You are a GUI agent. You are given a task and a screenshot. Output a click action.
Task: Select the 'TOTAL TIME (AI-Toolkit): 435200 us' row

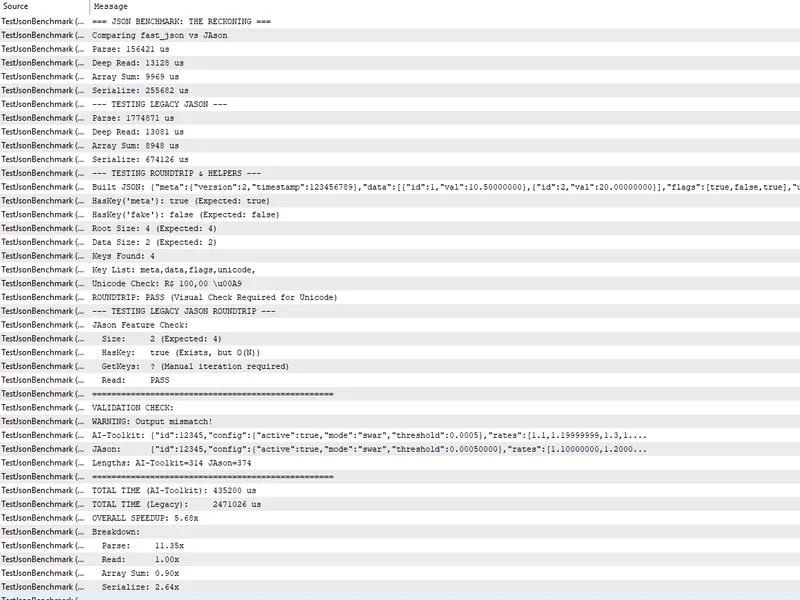click(400, 490)
